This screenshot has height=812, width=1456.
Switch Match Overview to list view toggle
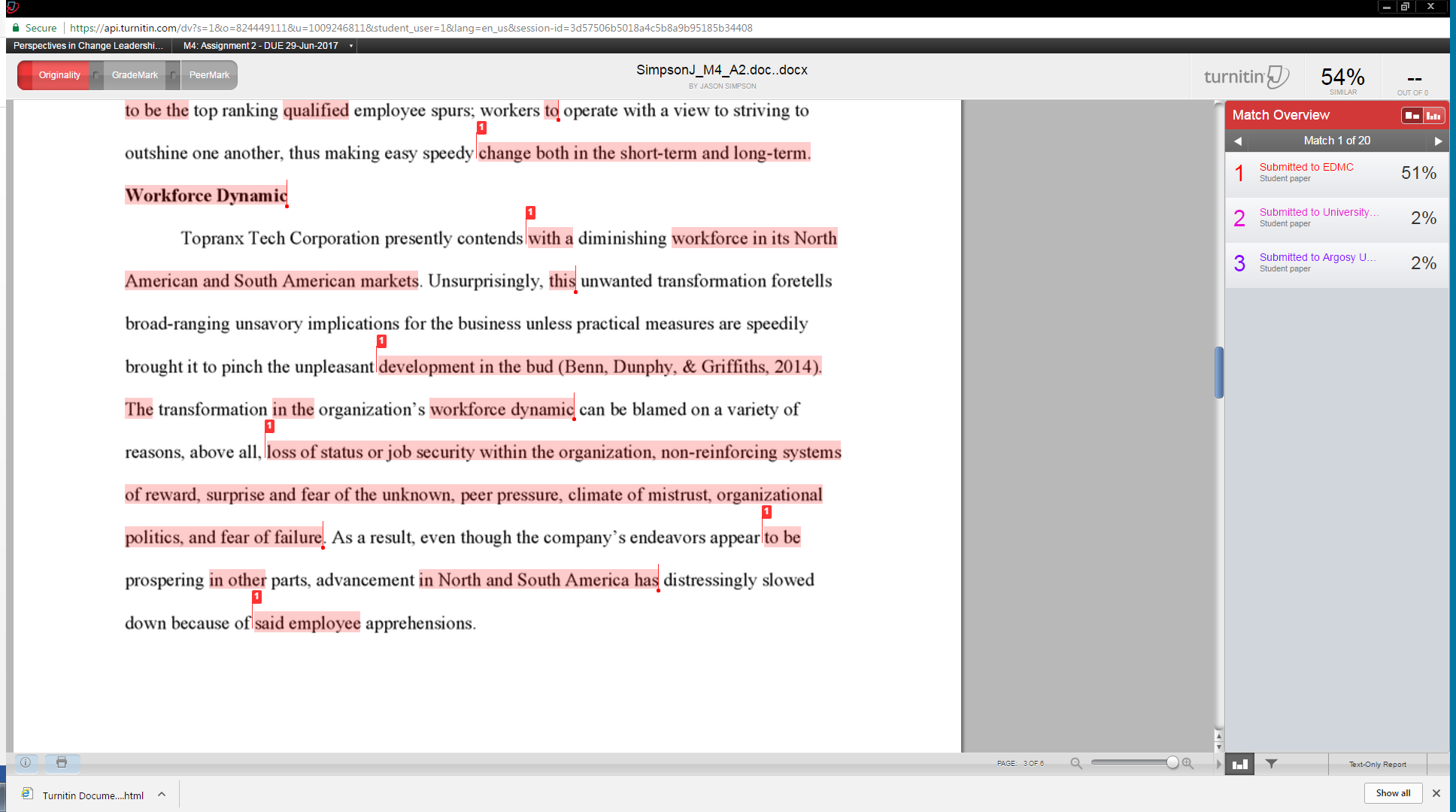point(1412,115)
